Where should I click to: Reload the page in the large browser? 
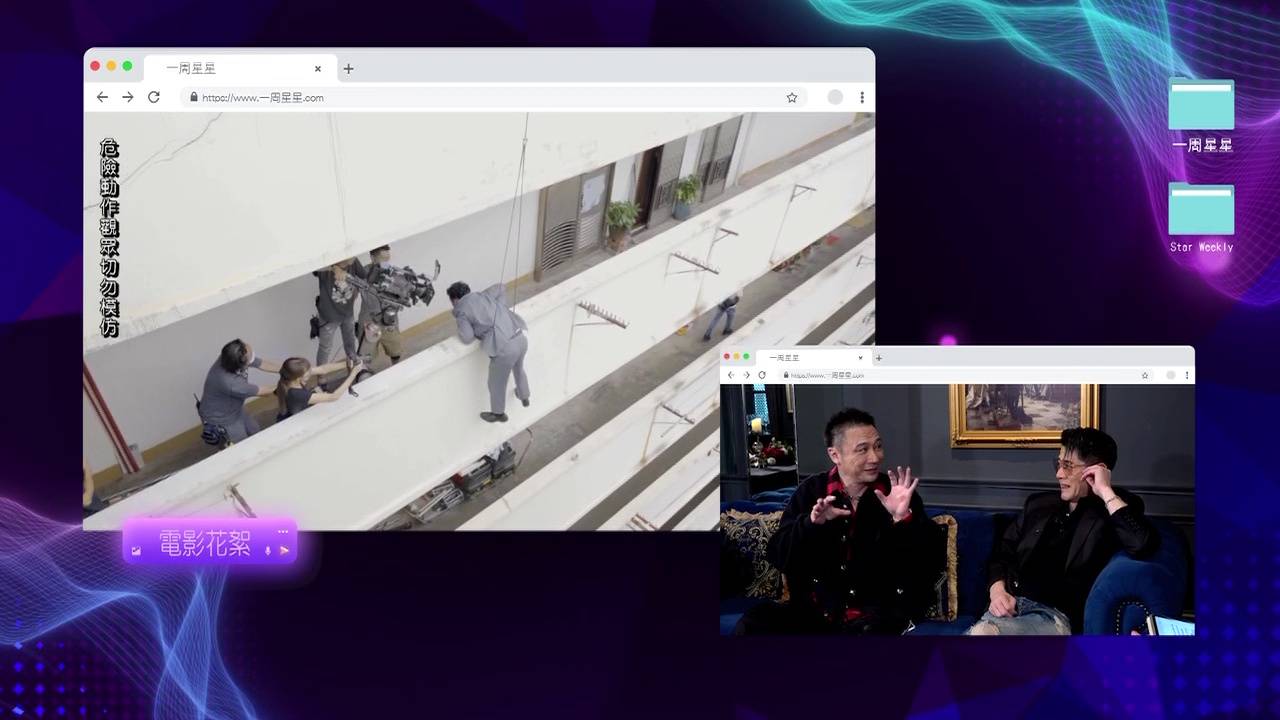point(154,97)
